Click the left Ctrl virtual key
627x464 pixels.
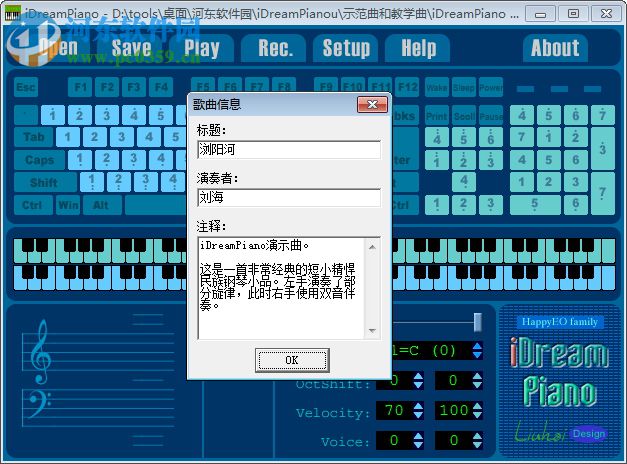click(32, 205)
